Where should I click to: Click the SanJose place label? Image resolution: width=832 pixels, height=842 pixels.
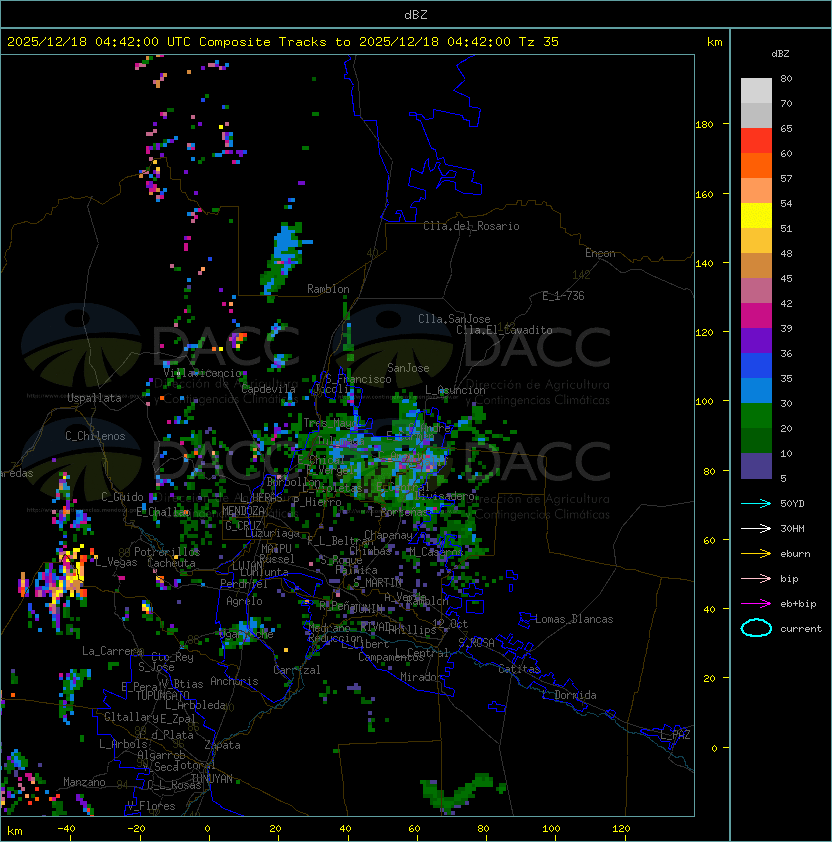point(408,368)
